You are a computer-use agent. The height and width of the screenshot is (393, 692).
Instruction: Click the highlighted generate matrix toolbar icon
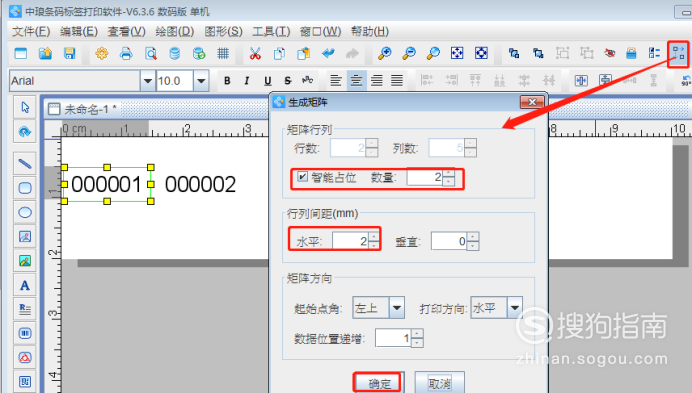tap(678, 53)
